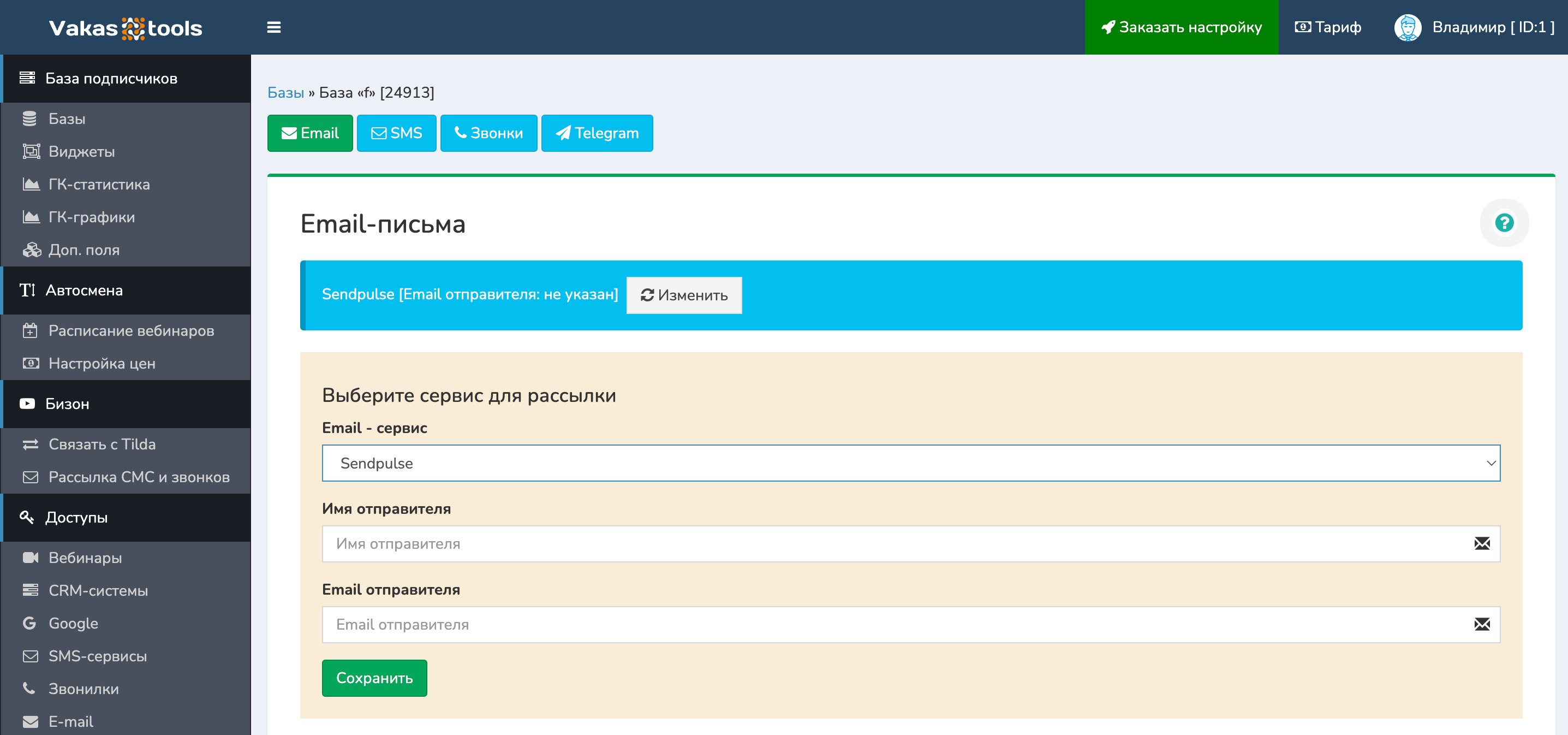This screenshot has width=1568, height=735.
Task: Click the Сохранить button
Action: 374,678
